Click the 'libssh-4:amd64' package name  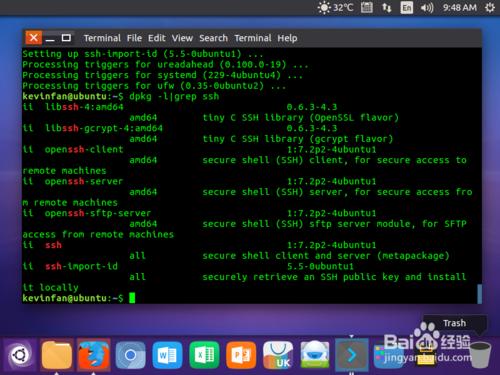tap(84, 107)
